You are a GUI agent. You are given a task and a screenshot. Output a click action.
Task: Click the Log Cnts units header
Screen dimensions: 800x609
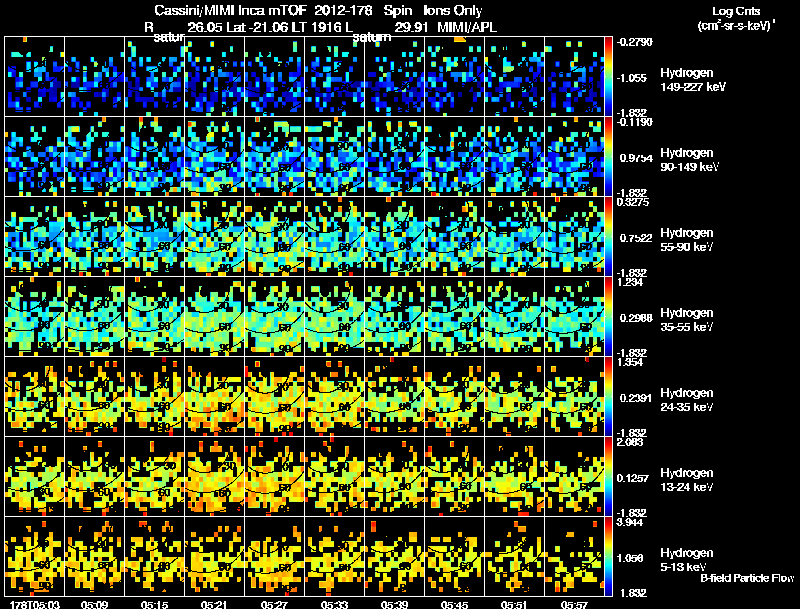(x=736, y=18)
